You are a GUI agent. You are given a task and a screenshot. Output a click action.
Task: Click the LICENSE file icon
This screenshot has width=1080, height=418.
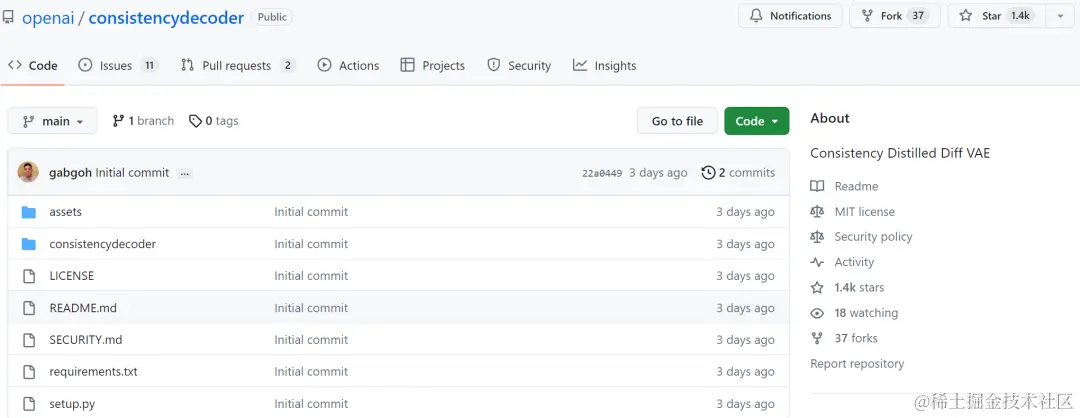28,276
